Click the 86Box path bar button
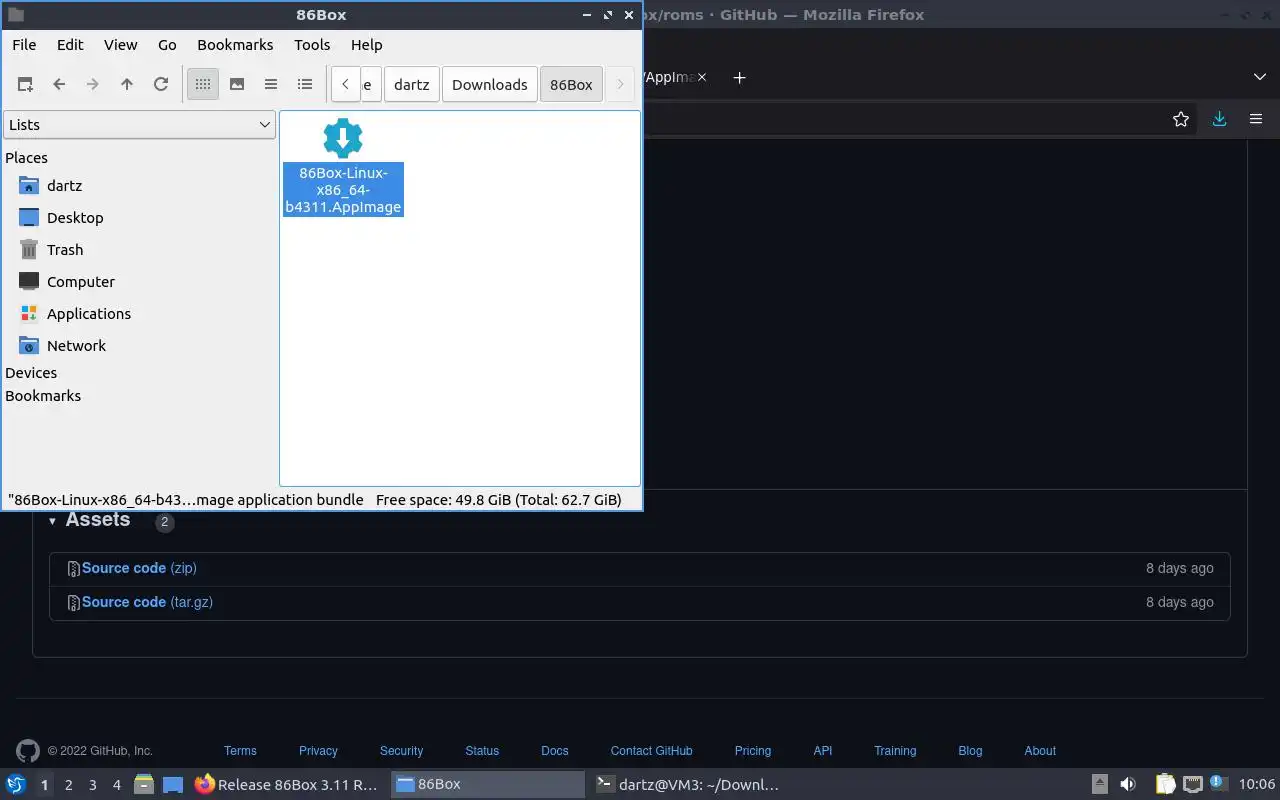 (572, 85)
